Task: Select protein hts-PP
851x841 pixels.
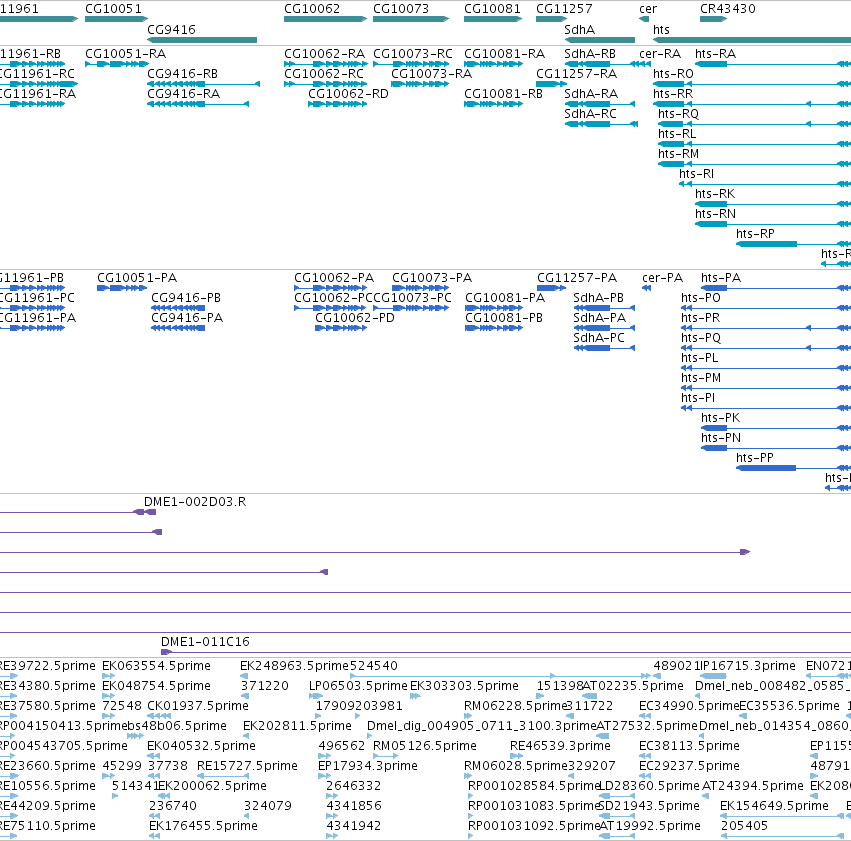Action: [x=754, y=458]
